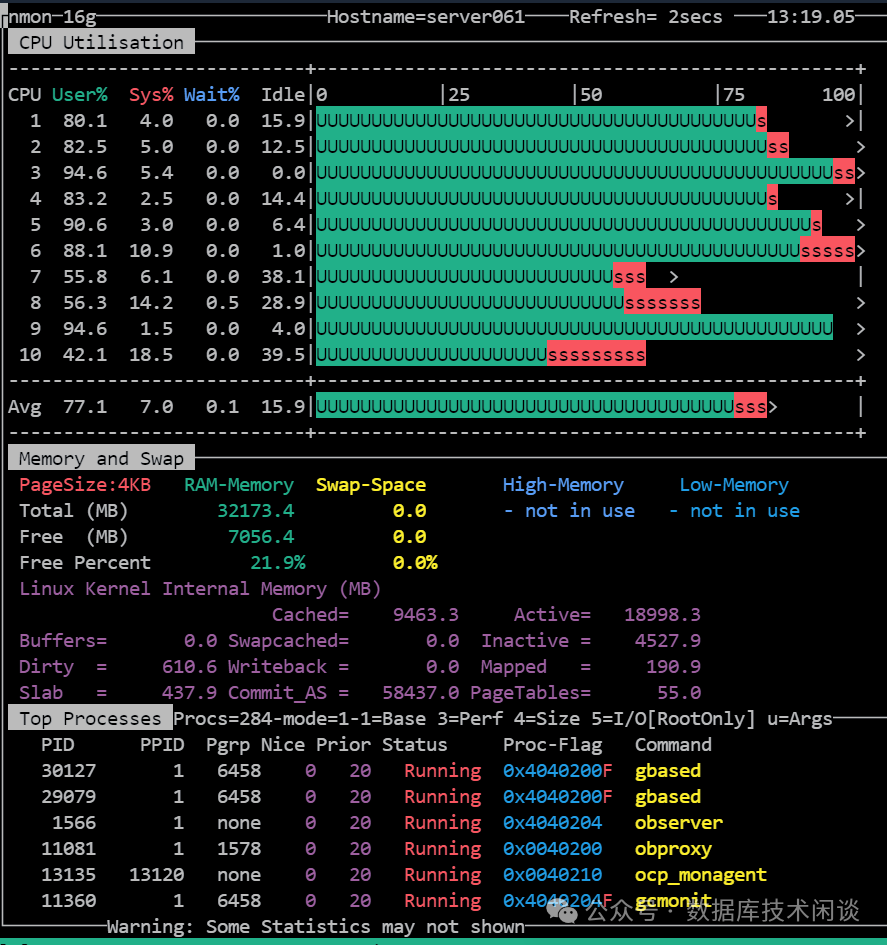887x945 pixels.
Task: Click the CPU Utilisation section header
Action: 101,42
